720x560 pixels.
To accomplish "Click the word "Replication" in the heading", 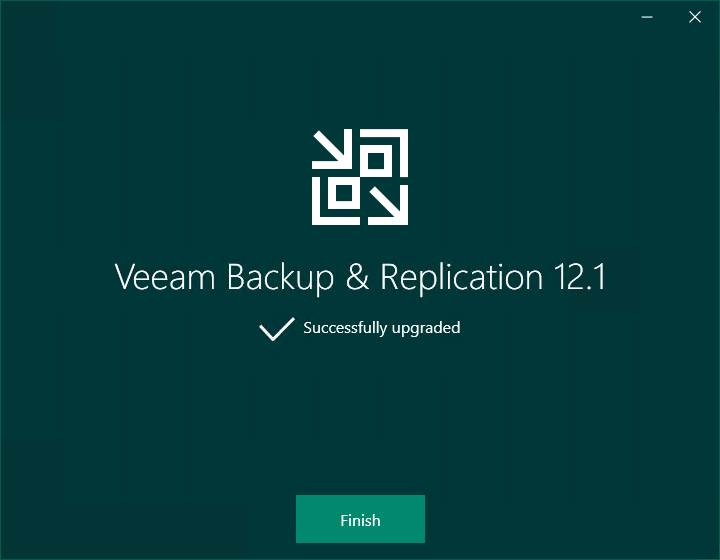I will (x=461, y=278).
